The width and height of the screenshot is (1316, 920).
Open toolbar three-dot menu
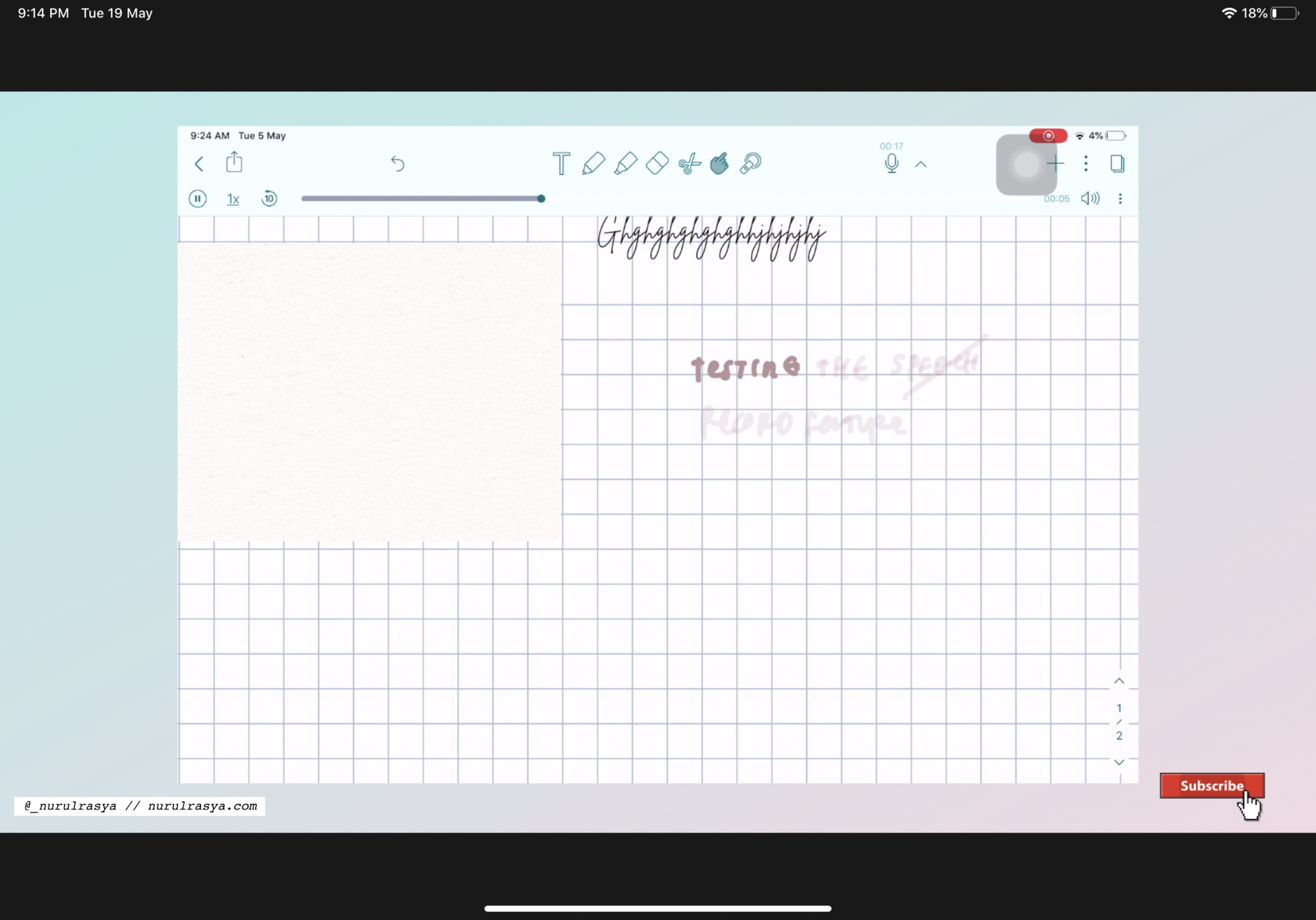[1086, 163]
